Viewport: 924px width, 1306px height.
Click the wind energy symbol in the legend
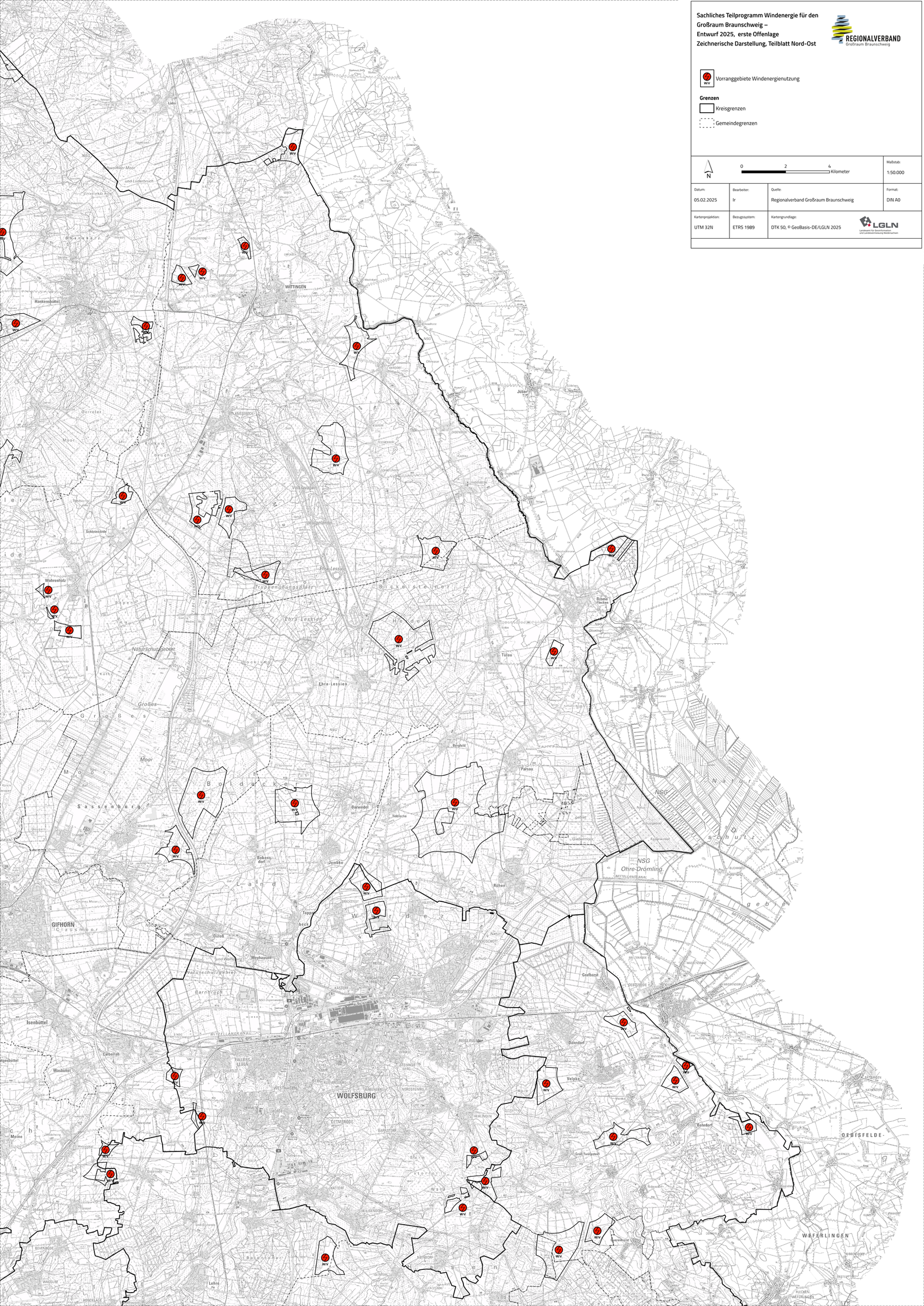[706, 78]
